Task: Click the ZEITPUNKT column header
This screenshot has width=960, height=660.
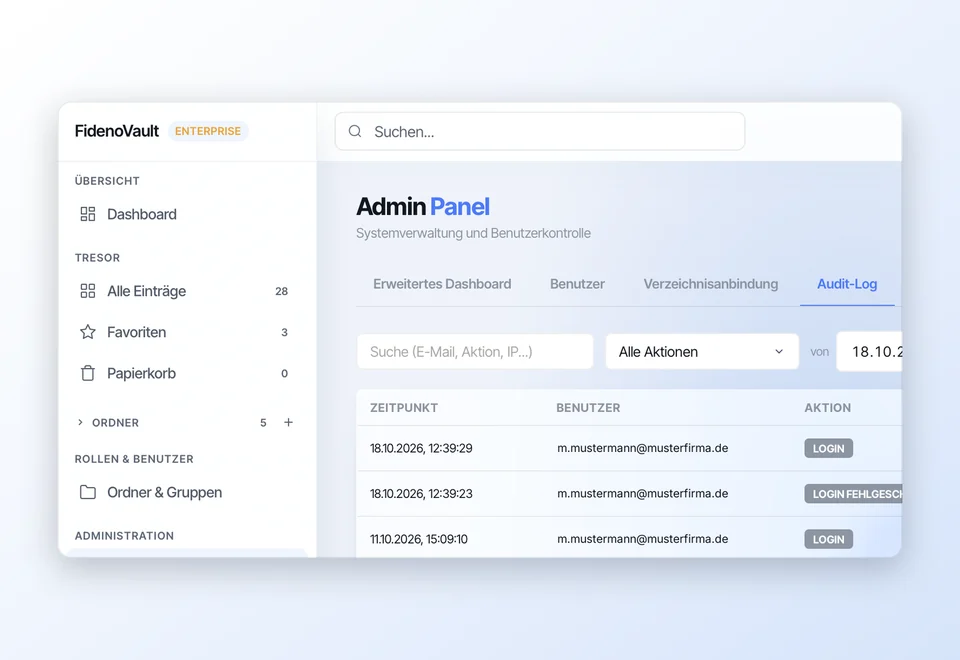Action: pyautogui.click(x=404, y=408)
